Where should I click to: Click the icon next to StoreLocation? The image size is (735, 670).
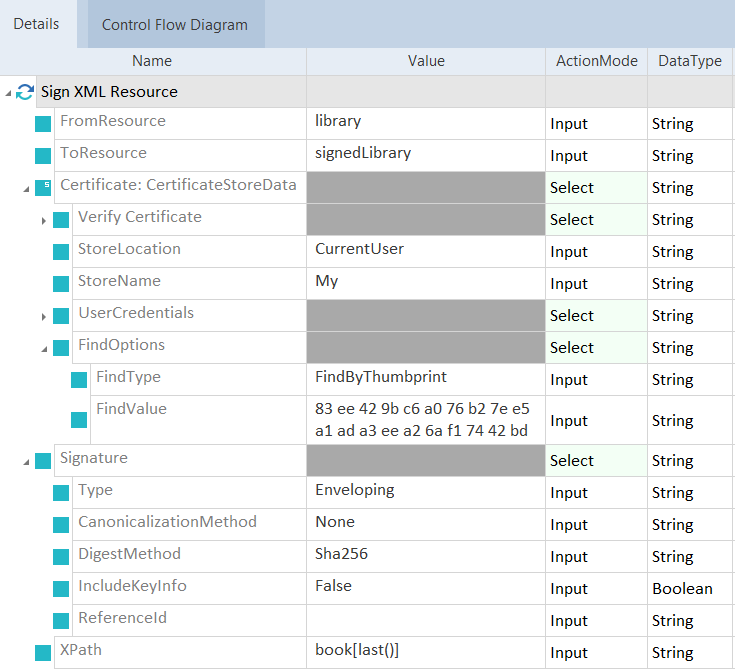[61, 252]
